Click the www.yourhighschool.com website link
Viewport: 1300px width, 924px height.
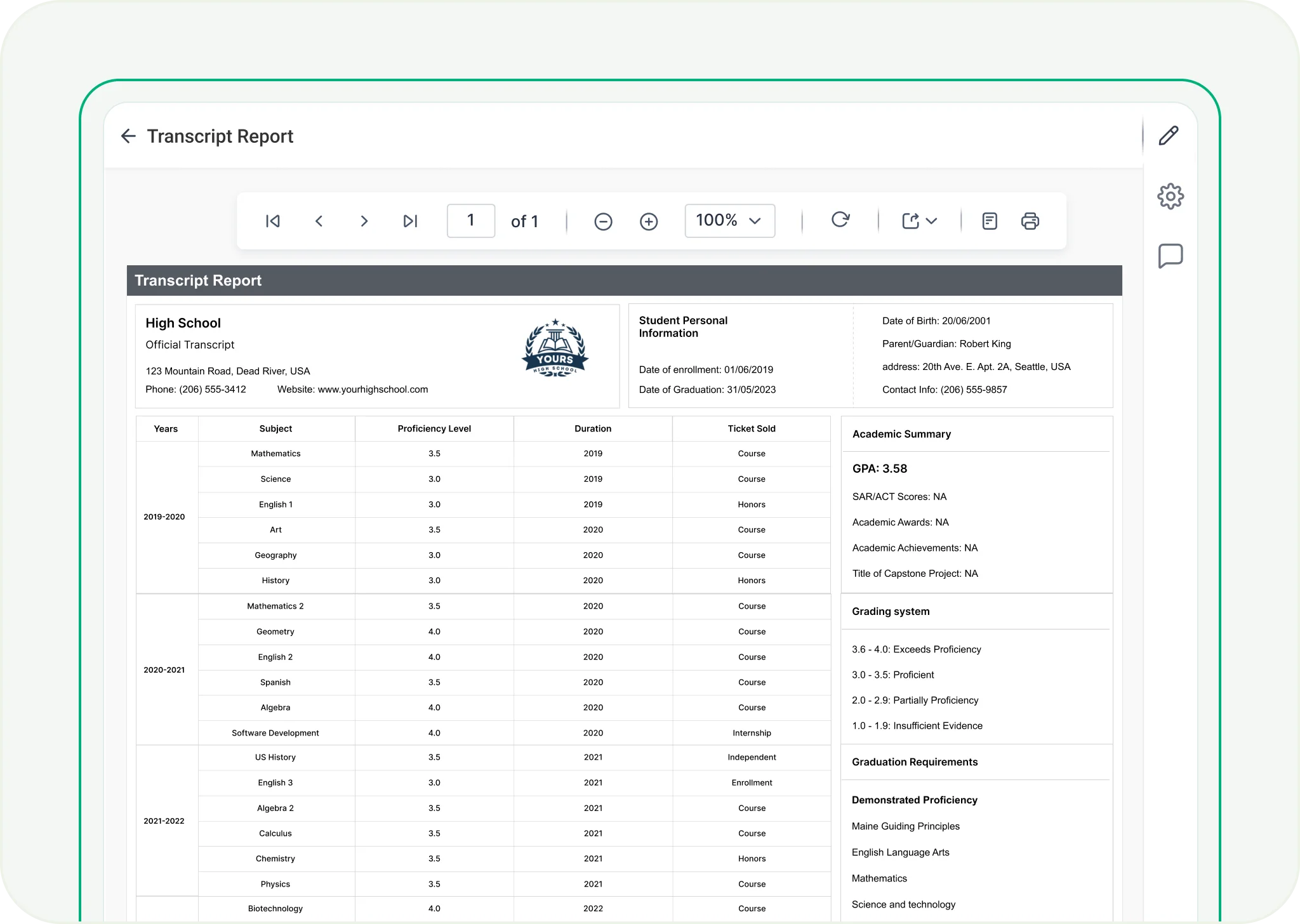tap(373, 390)
